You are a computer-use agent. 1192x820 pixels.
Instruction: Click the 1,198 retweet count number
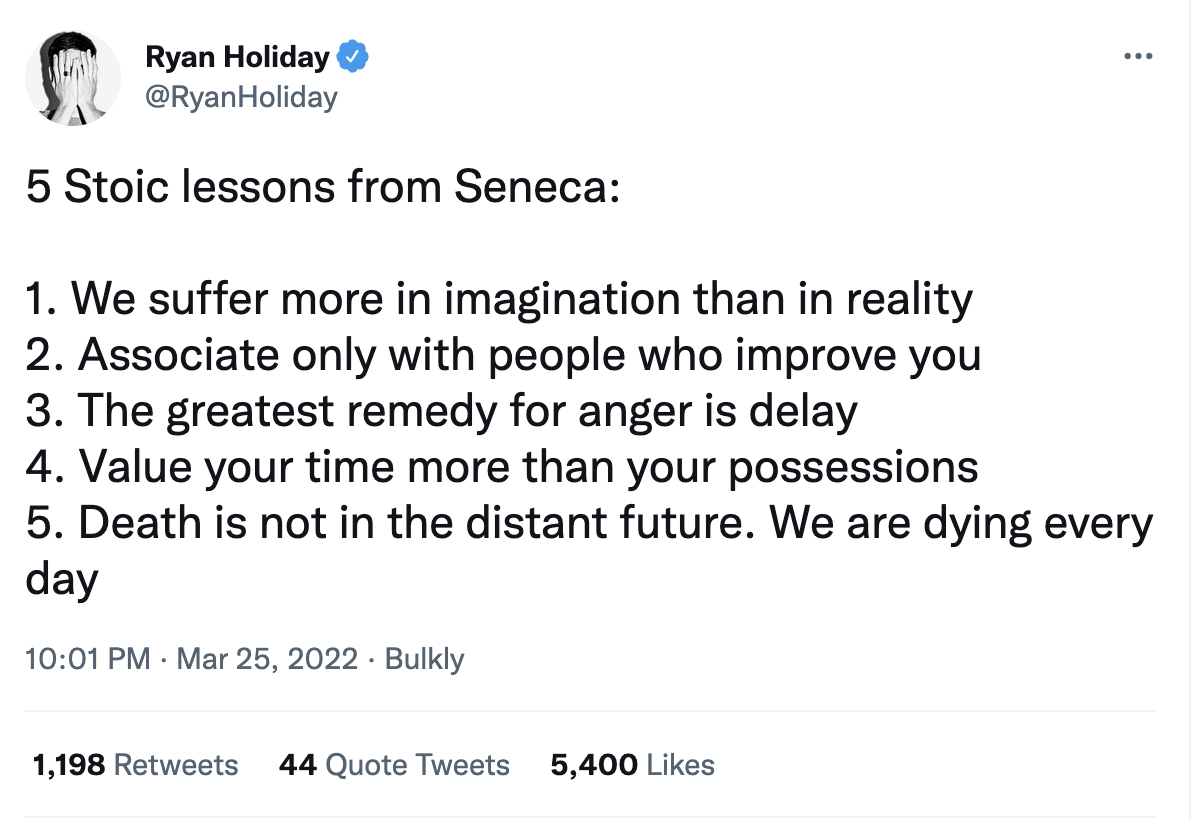coord(68,766)
